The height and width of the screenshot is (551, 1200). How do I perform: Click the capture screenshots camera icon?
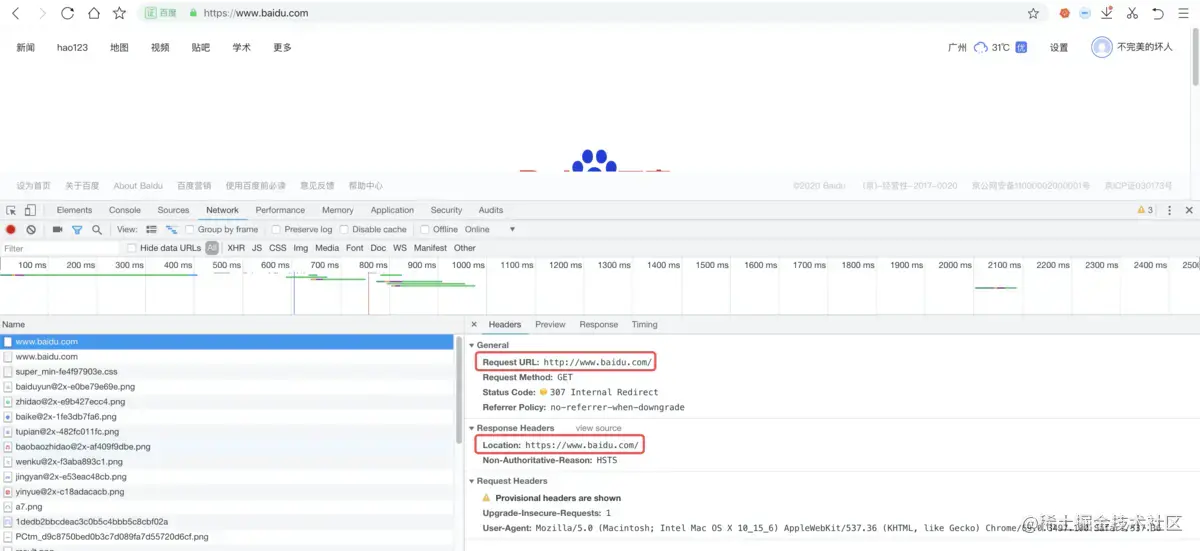57,230
